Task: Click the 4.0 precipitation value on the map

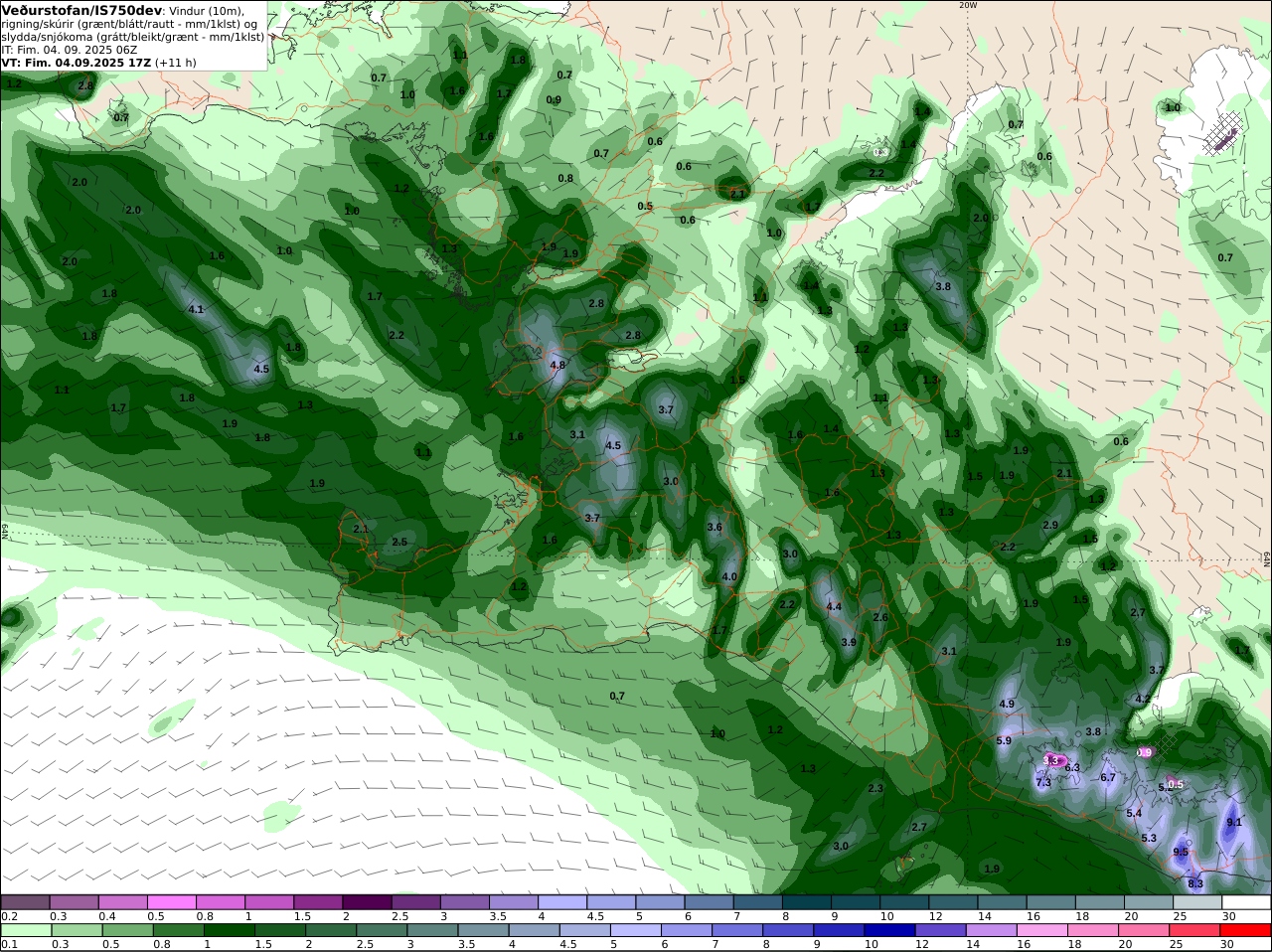Action: coord(729,576)
